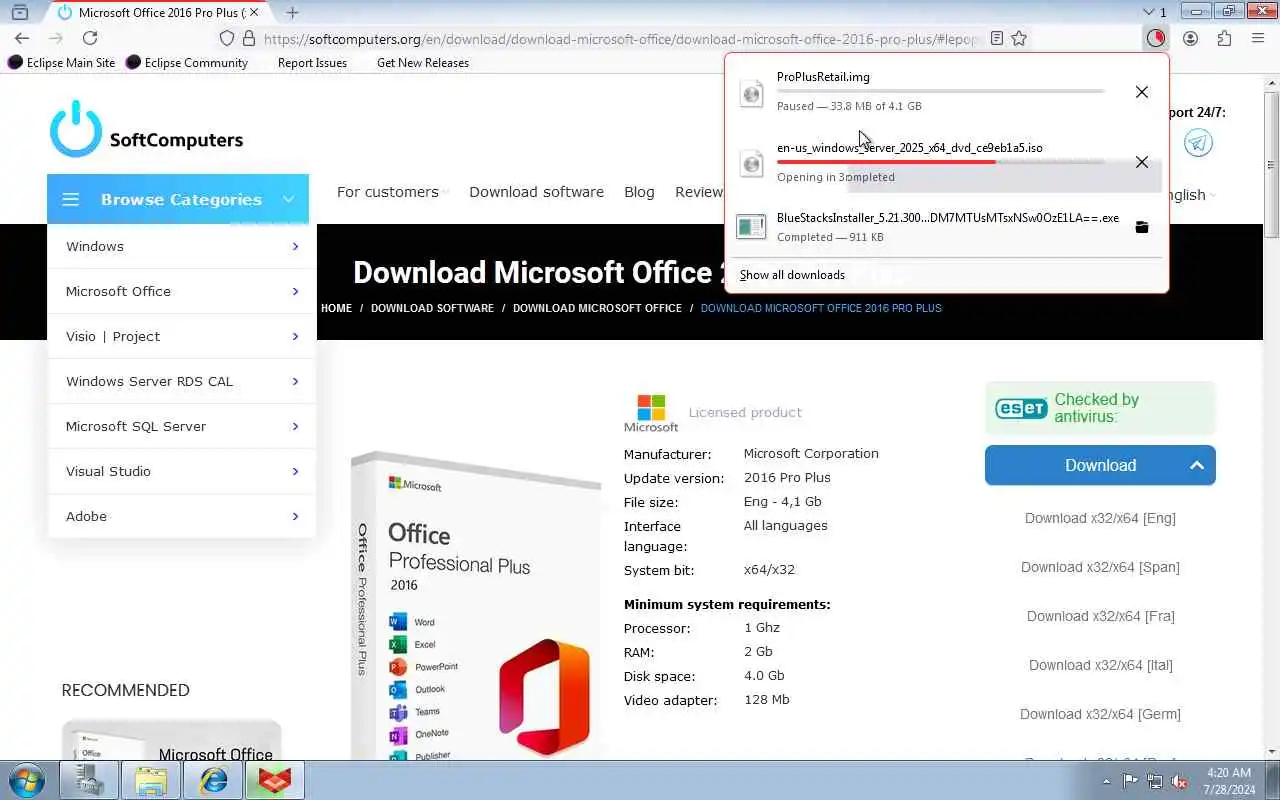Viewport: 1280px width, 800px height.
Task: Click the site security padlock icon
Action: (247, 38)
